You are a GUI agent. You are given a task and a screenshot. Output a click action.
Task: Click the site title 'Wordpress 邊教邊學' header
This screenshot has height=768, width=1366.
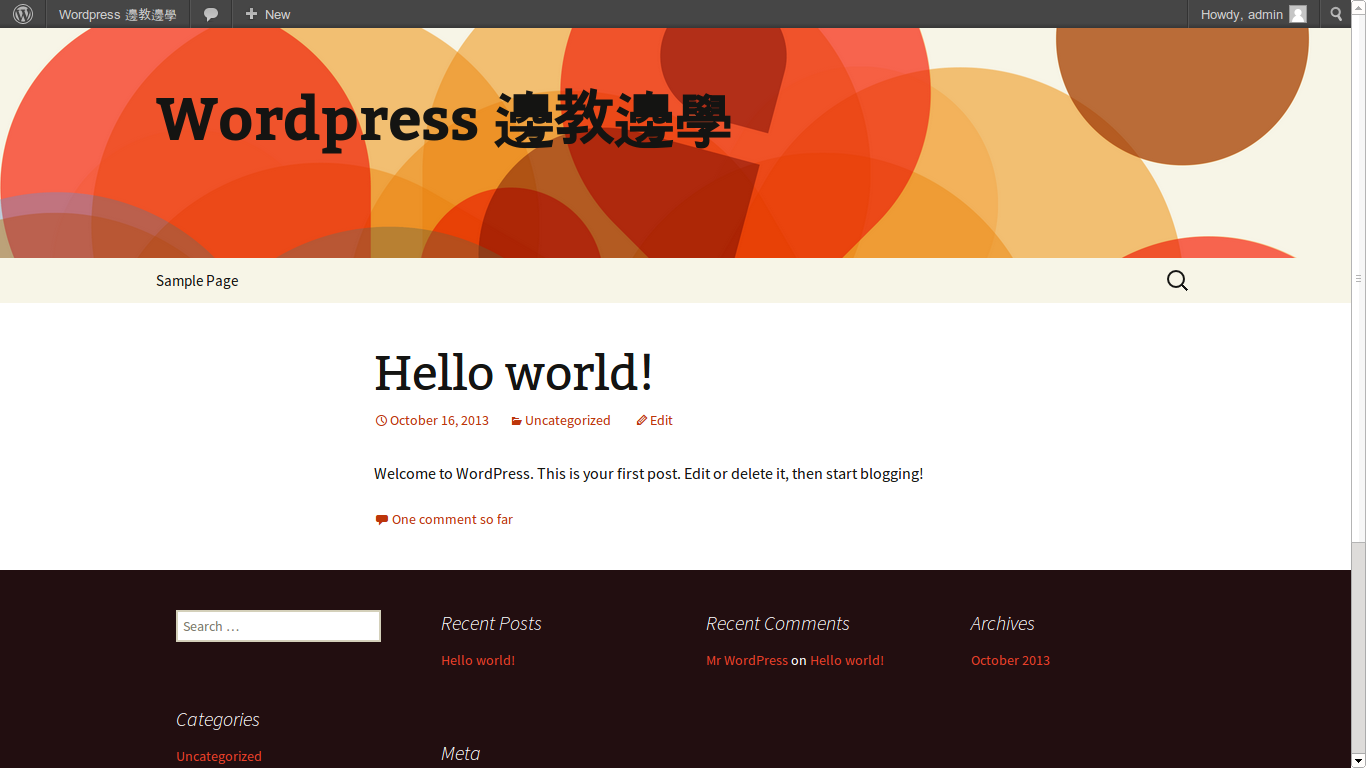coord(444,119)
